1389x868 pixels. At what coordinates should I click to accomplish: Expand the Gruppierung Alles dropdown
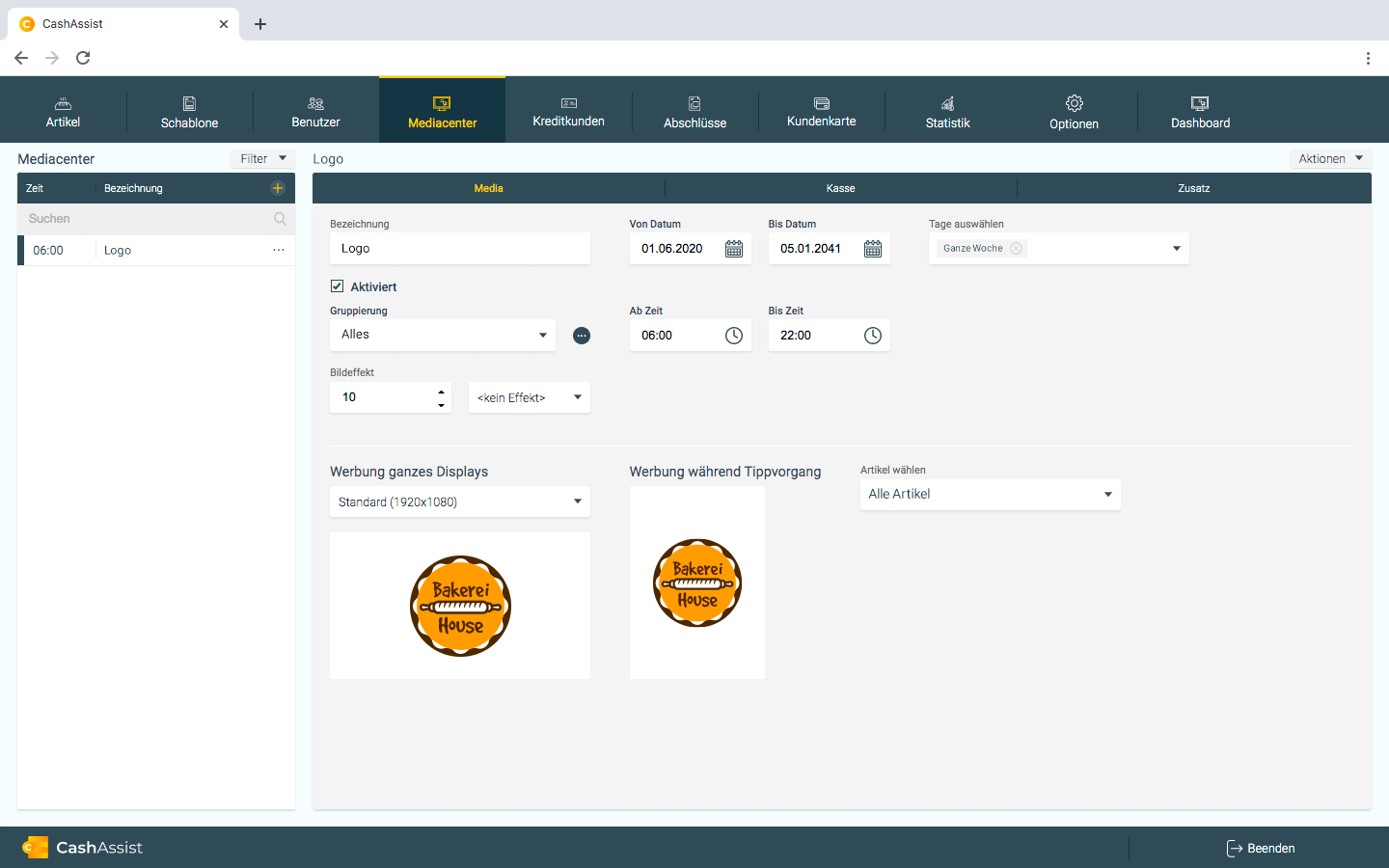(543, 336)
